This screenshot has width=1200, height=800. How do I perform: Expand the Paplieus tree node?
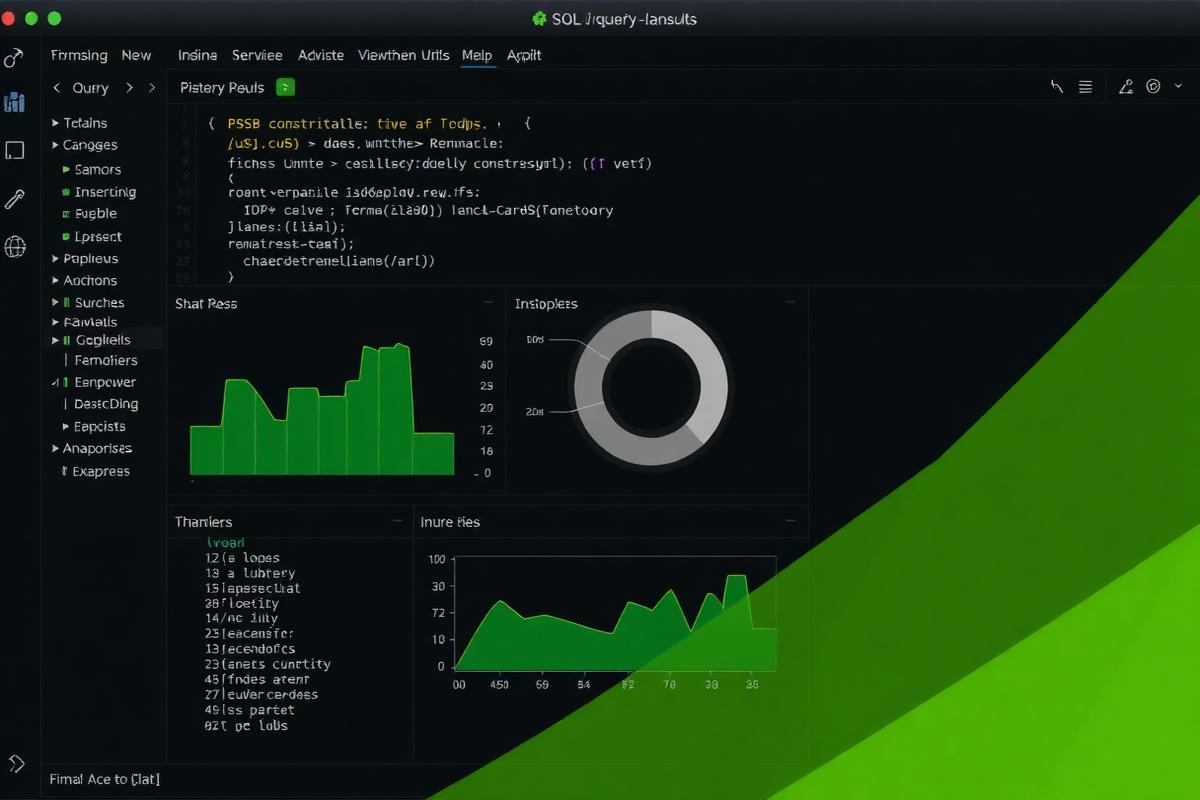tap(55, 258)
